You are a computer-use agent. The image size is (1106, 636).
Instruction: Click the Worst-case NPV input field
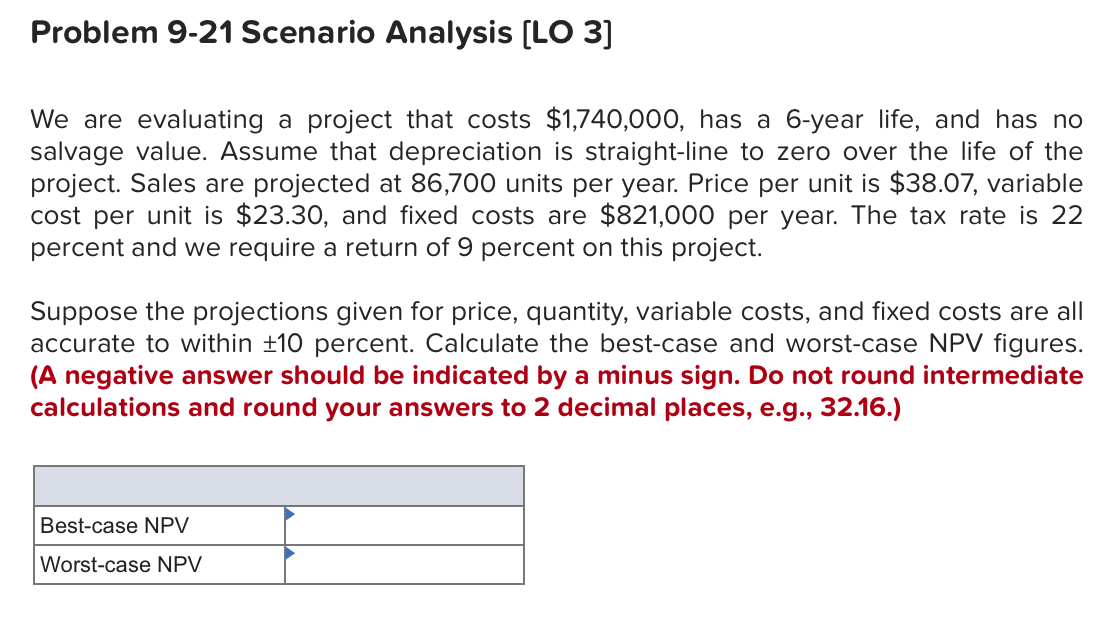tap(405, 564)
